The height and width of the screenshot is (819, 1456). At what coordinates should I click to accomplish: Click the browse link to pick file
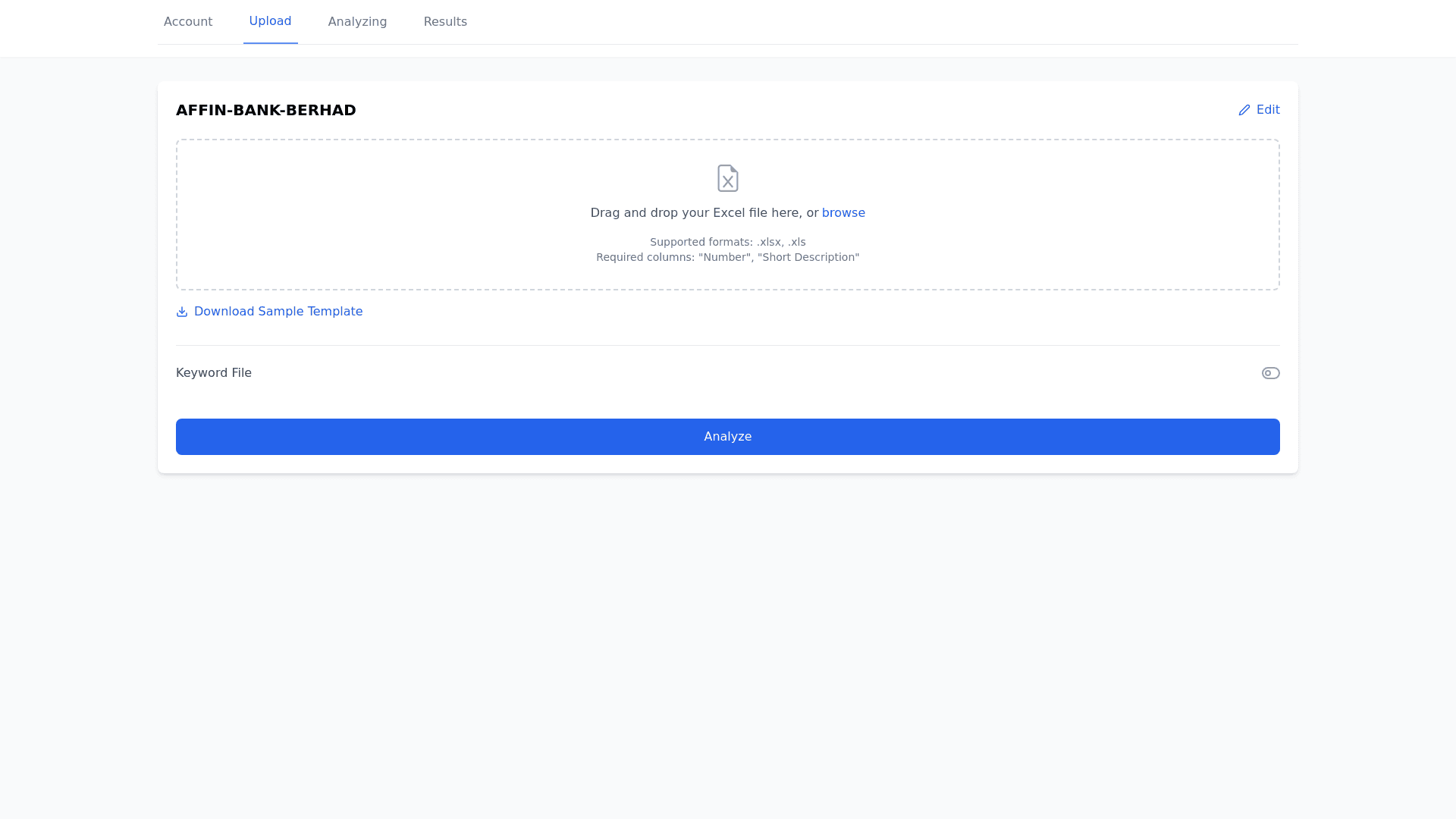(843, 213)
